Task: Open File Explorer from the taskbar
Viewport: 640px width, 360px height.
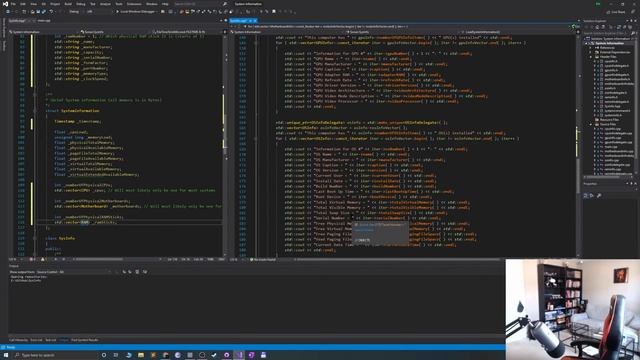Action: [x=141, y=355]
